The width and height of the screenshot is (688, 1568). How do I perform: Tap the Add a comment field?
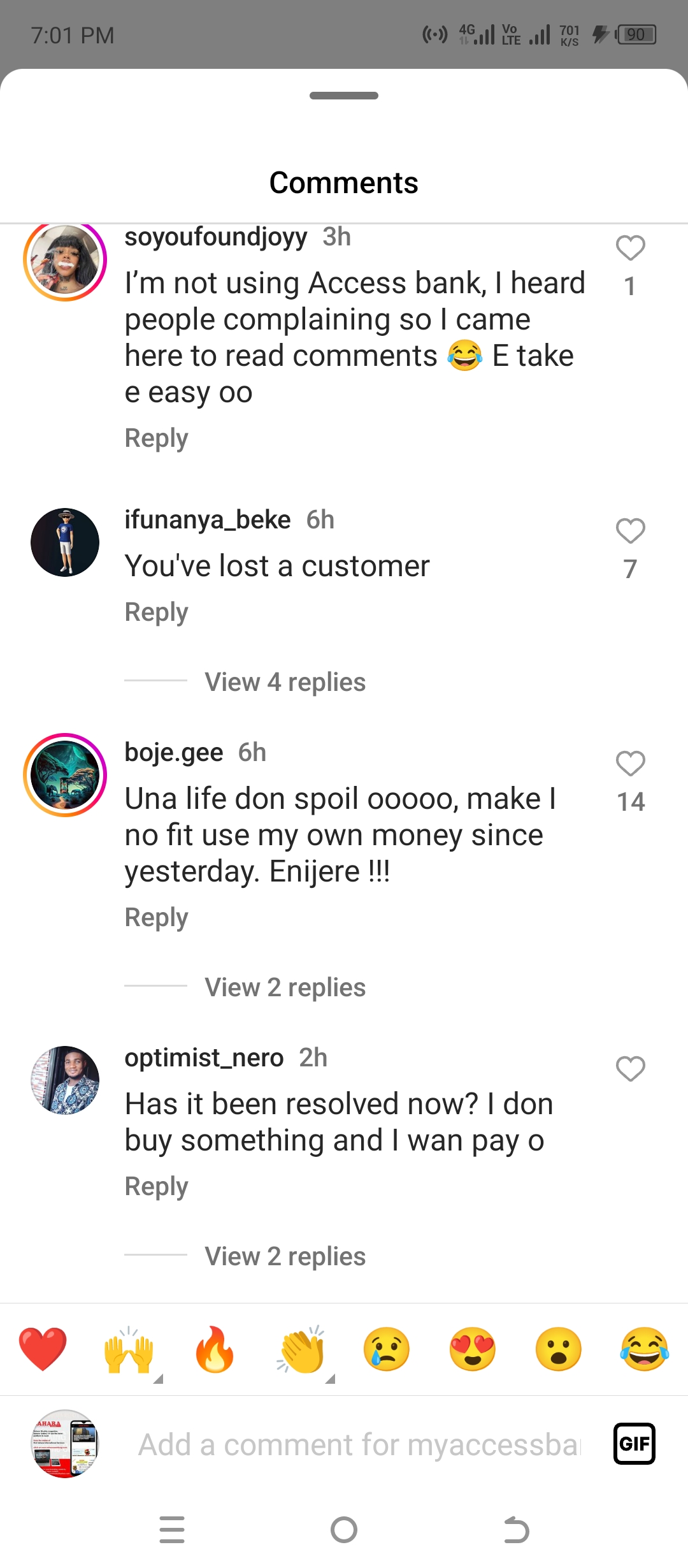pyautogui.click(x=360, y=1444)
